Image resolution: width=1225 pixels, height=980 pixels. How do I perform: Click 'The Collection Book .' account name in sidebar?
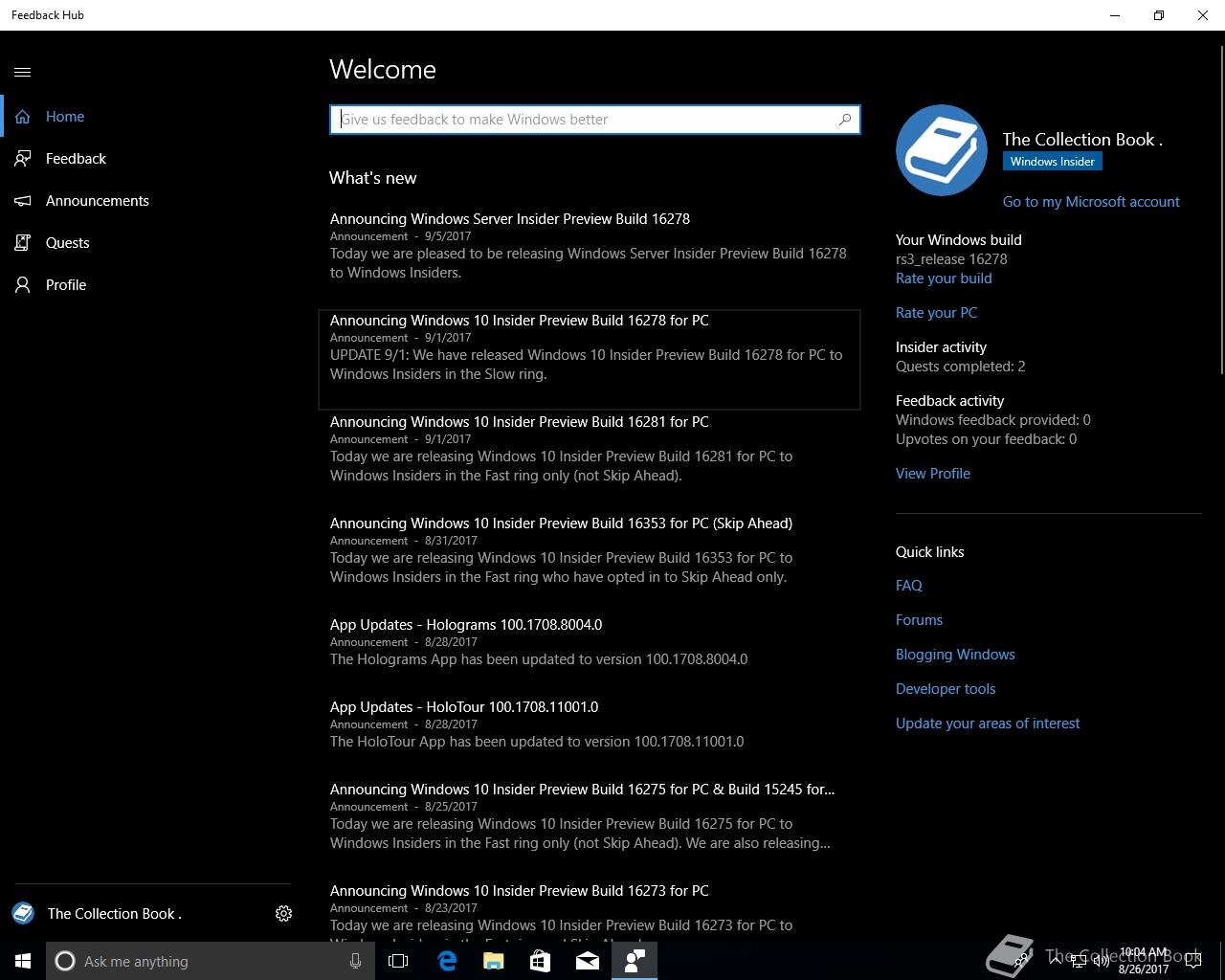coord(115,914)
